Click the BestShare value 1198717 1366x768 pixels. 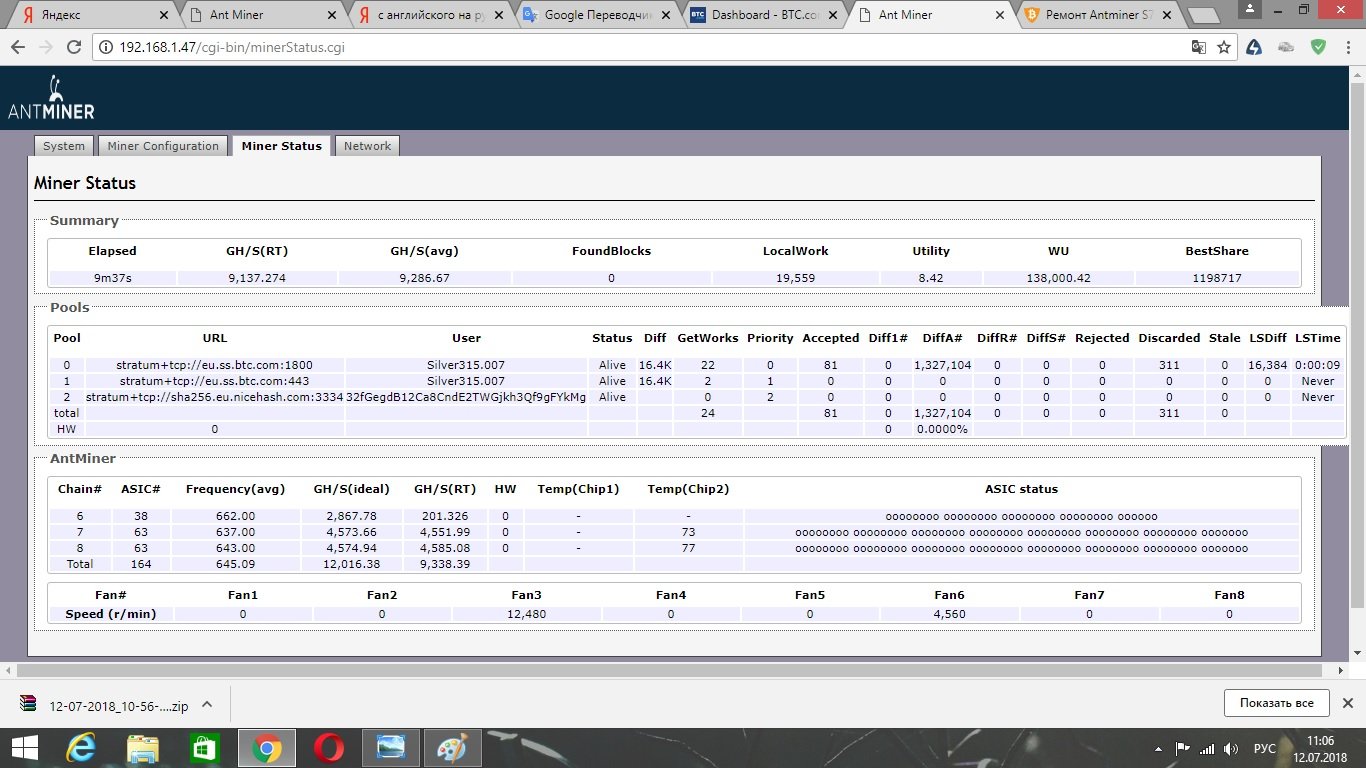[1217, 278]
